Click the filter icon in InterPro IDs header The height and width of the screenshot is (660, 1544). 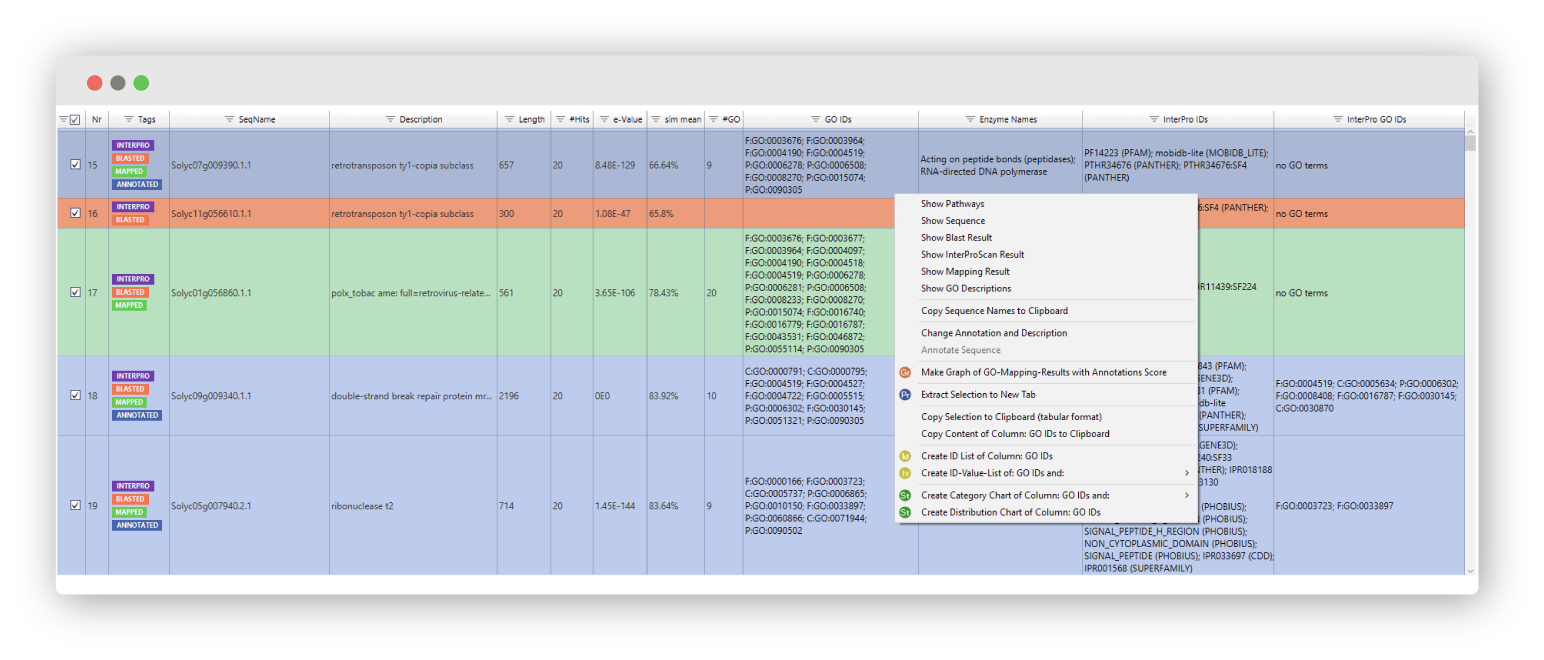click(x=1153, y=119)
